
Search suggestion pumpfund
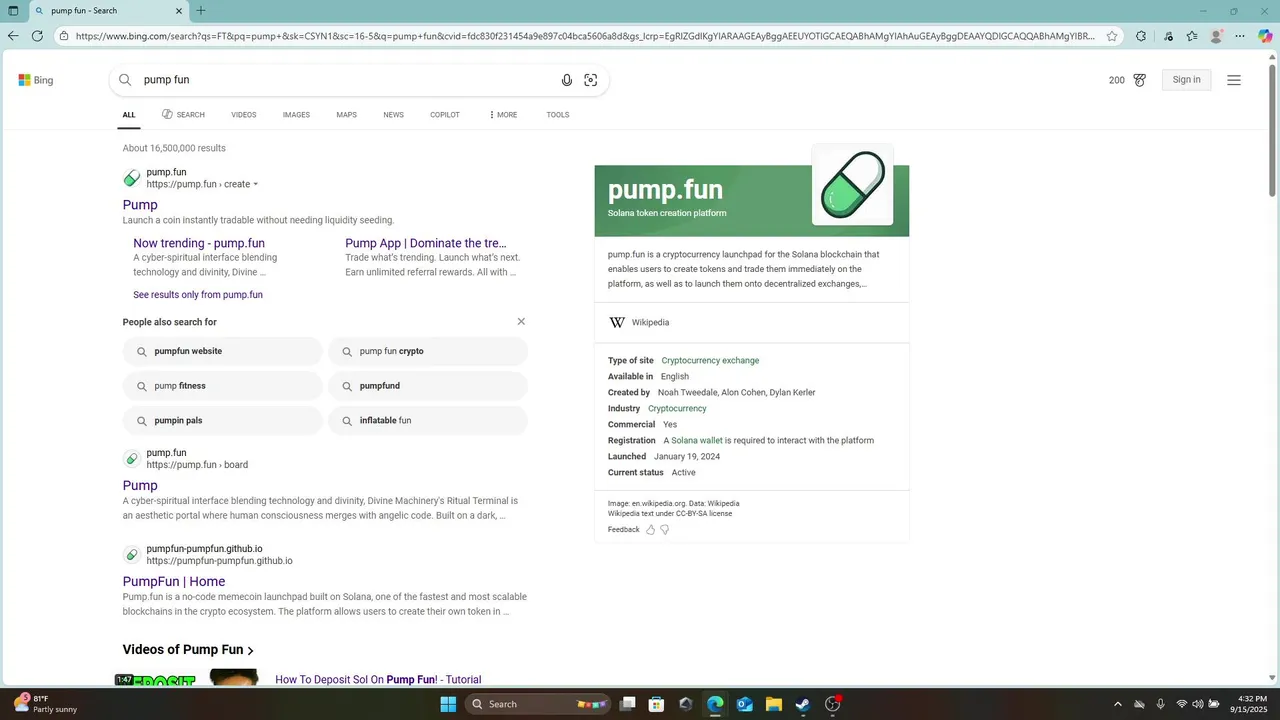(428, 386)
